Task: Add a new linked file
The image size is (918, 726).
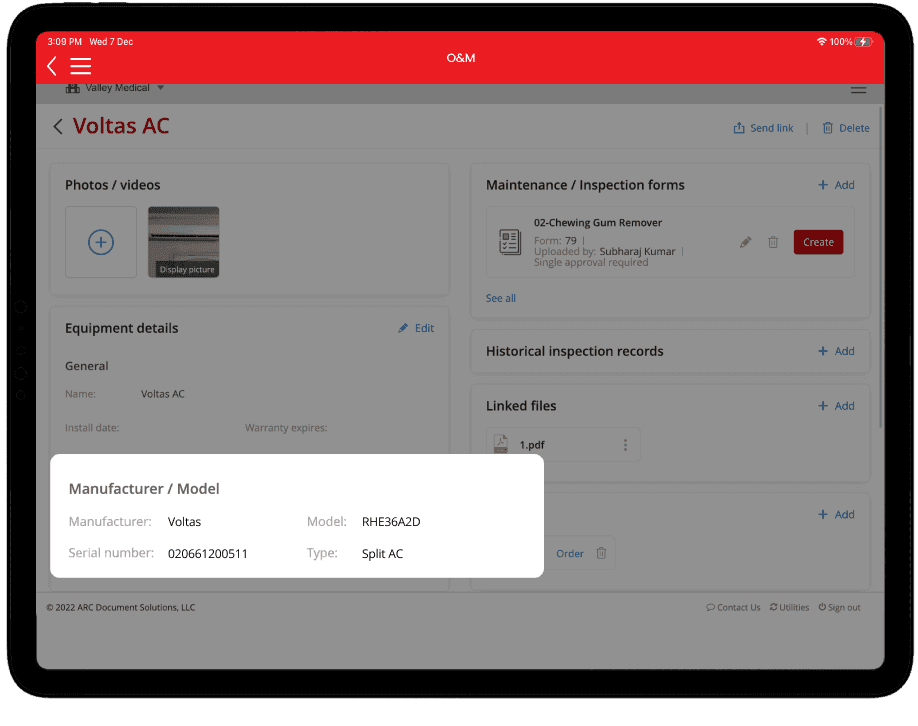Action: click(836, 406)
